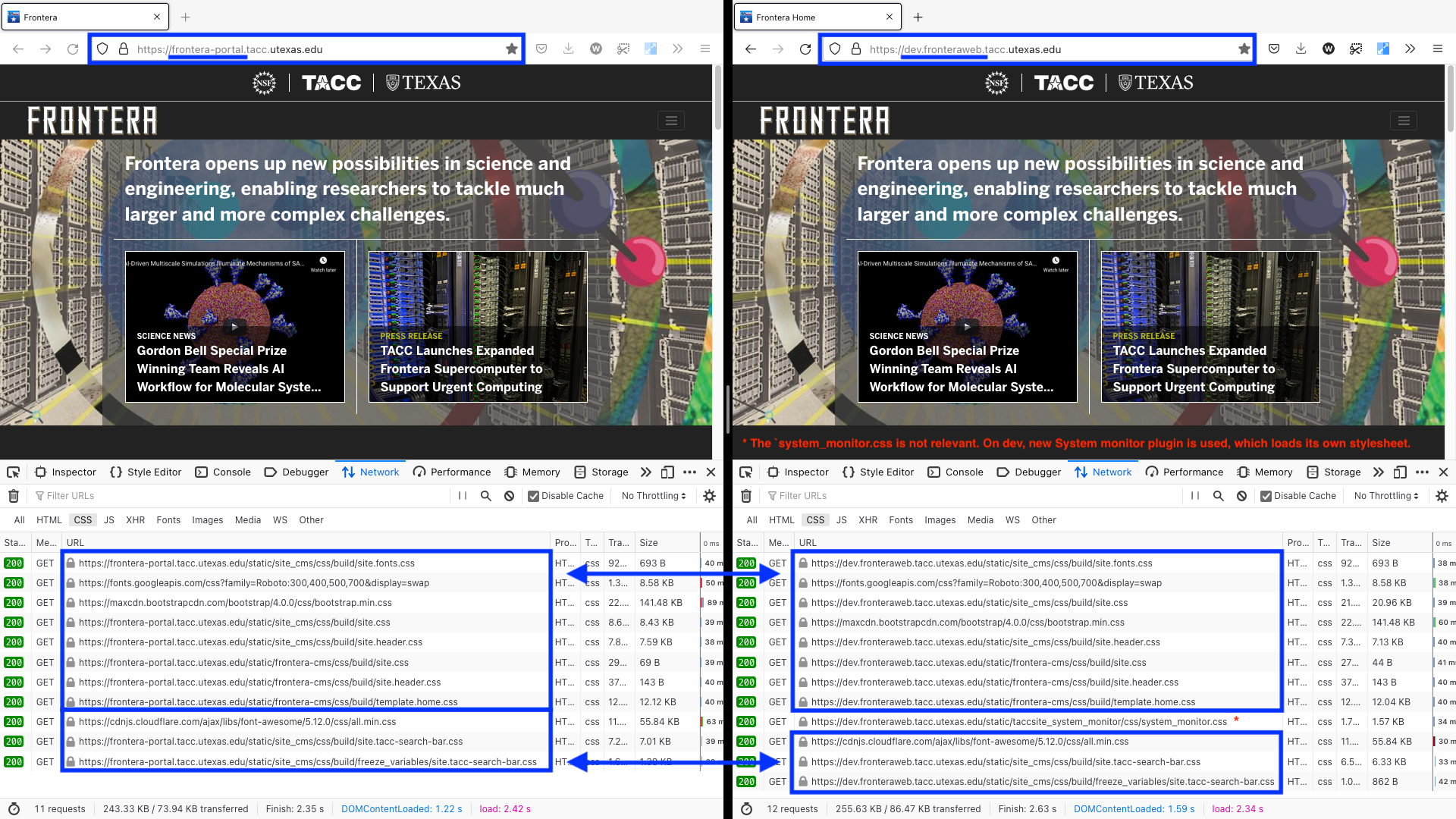Pause network recording in left DevTools
This screenshot has height=819, width=1456.
[463, 496]
